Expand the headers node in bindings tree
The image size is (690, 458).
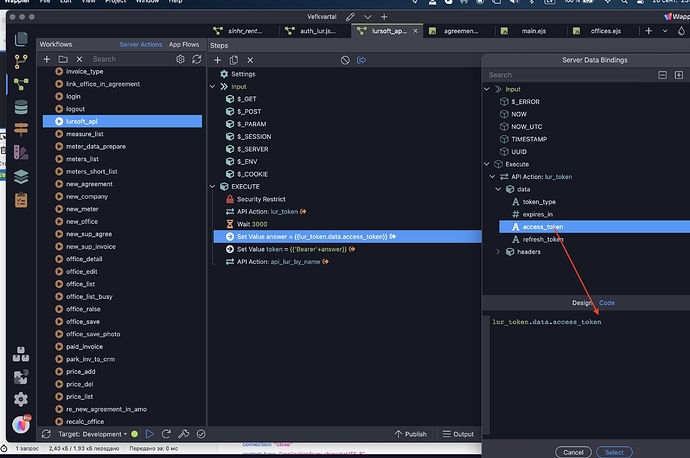(x=498, y=252)
